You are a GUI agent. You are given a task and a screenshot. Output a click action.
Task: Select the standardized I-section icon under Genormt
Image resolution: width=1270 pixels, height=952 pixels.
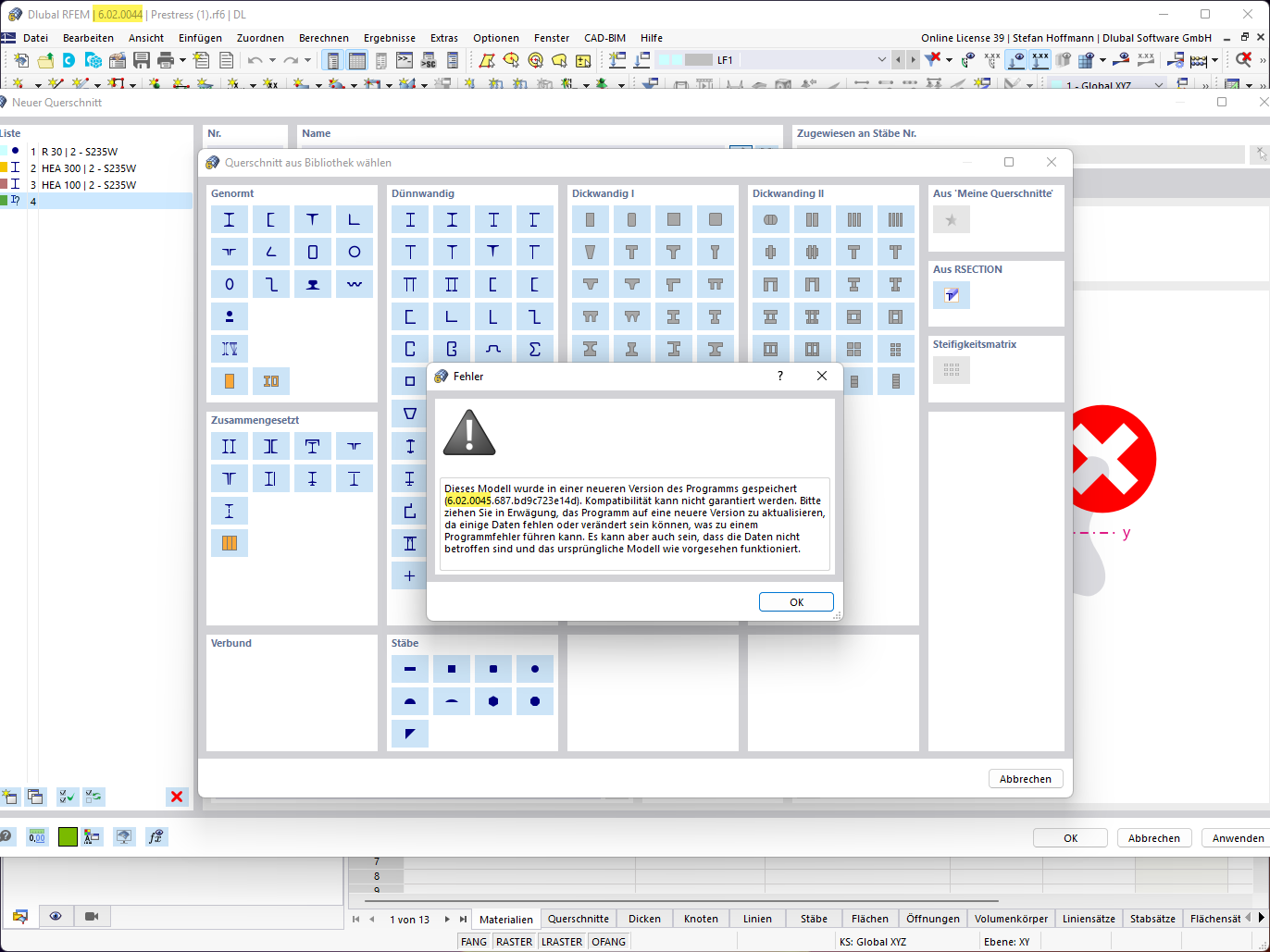tap(230, 219)
